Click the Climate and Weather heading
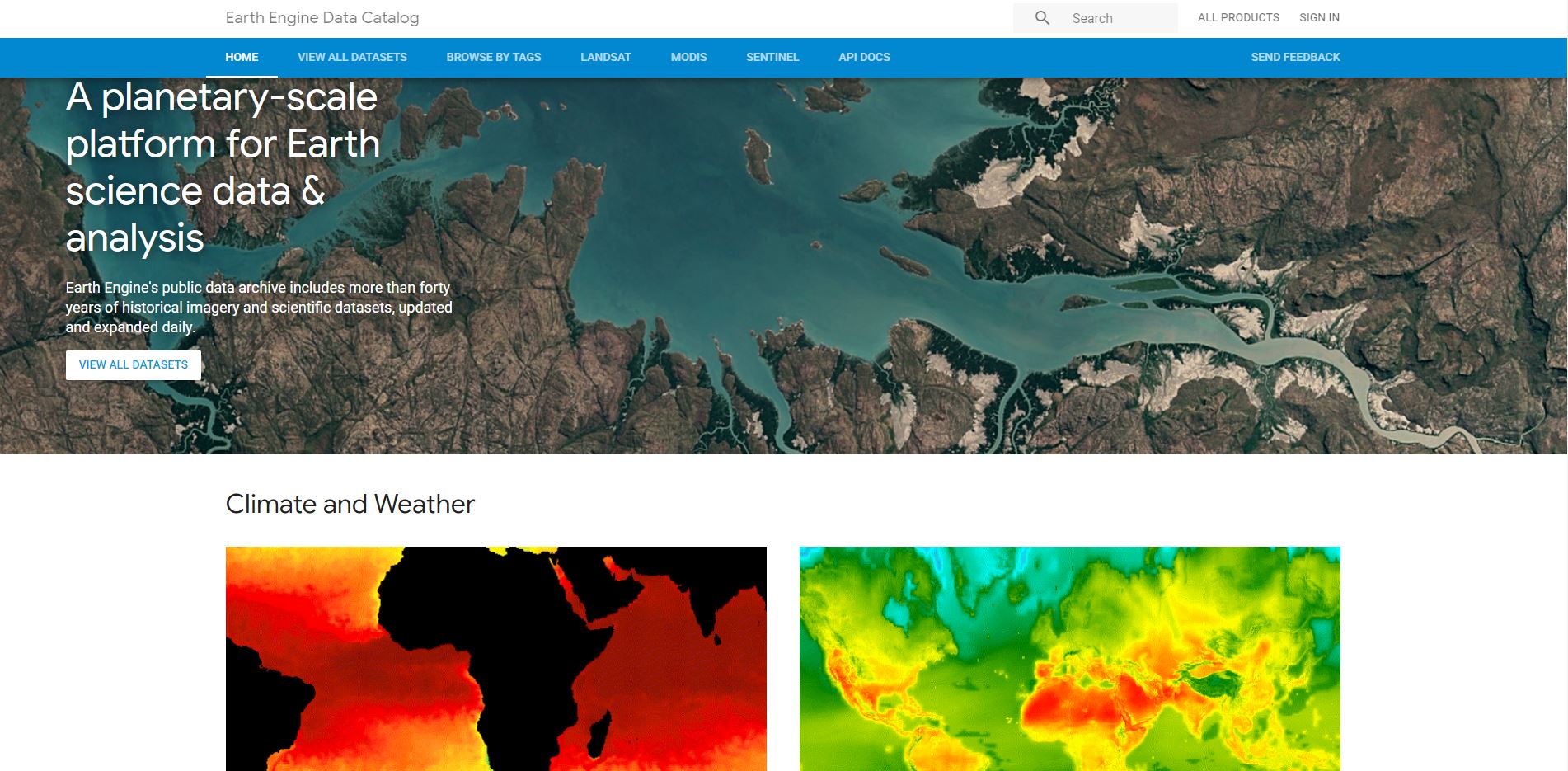The width and height of the screenshot is (1568, 771). [x=350, y=504]
